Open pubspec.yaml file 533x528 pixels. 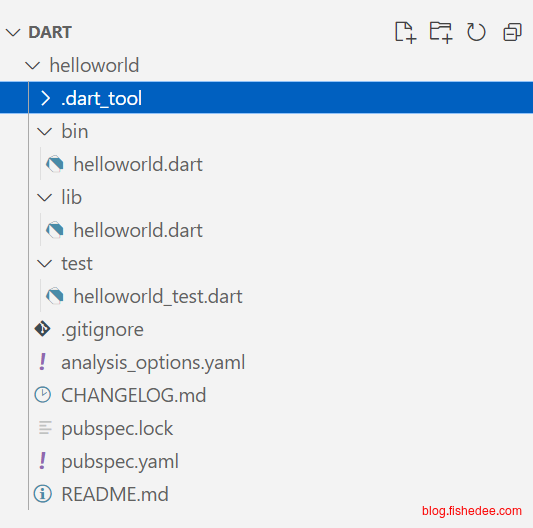tap(120, 461)
